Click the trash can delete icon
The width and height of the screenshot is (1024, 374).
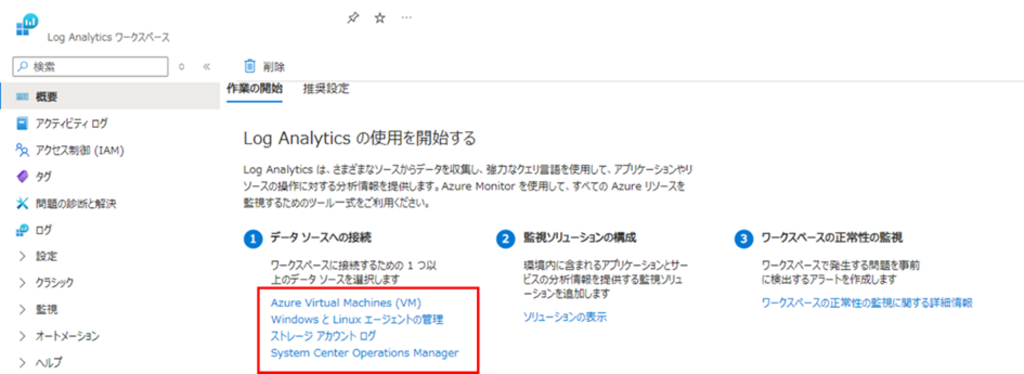[249, 66]
